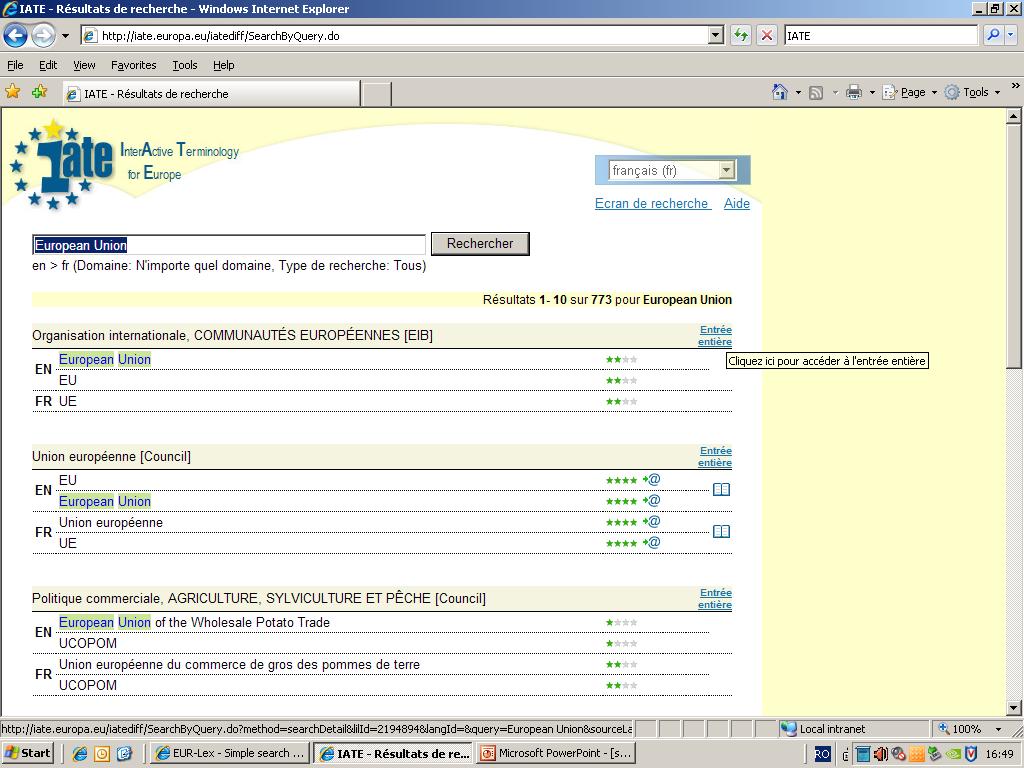
Task: Click the Print icon in command bar
Action: [854, 92]
